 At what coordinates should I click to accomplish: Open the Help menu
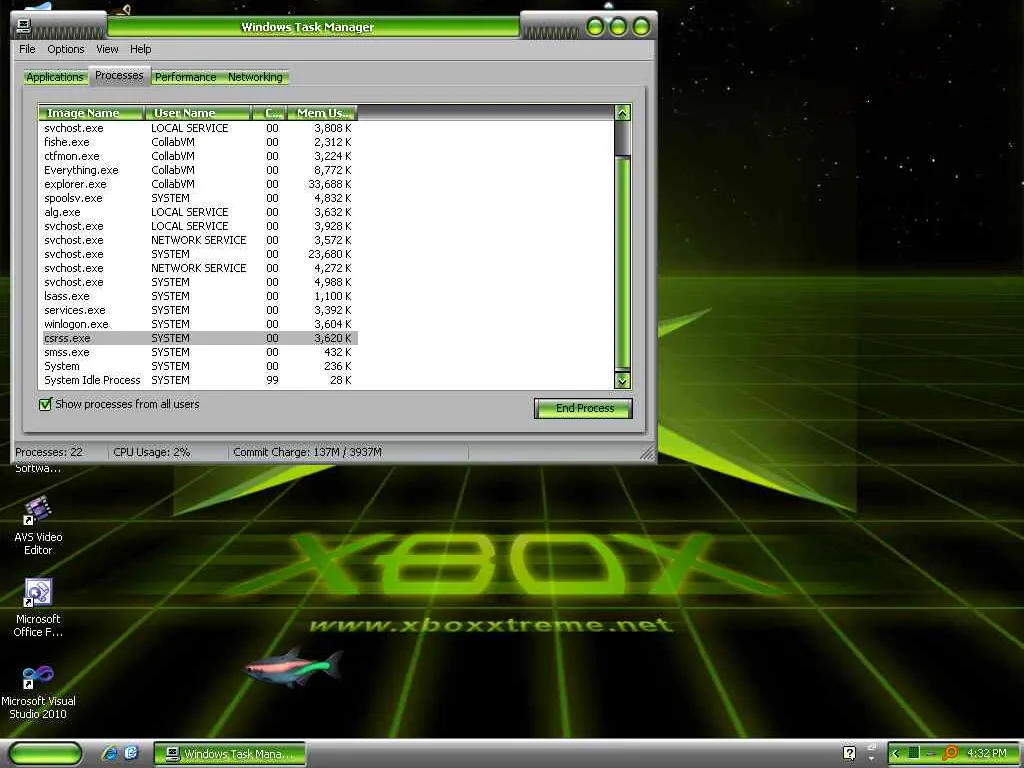point(140,49)
